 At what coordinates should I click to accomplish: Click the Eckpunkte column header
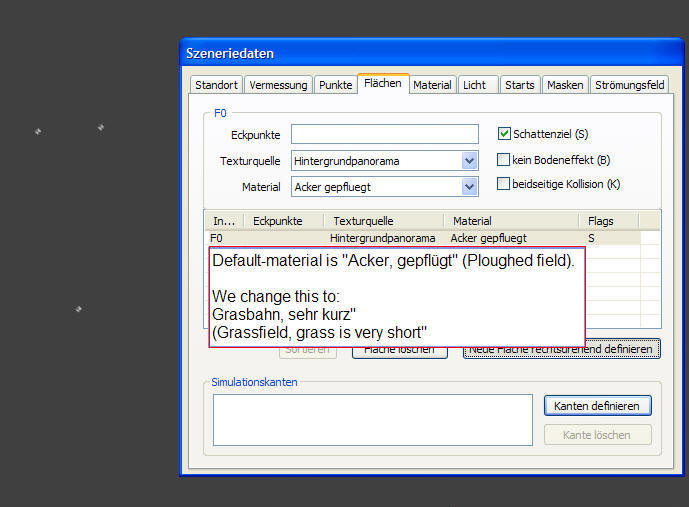click(283, 221)
